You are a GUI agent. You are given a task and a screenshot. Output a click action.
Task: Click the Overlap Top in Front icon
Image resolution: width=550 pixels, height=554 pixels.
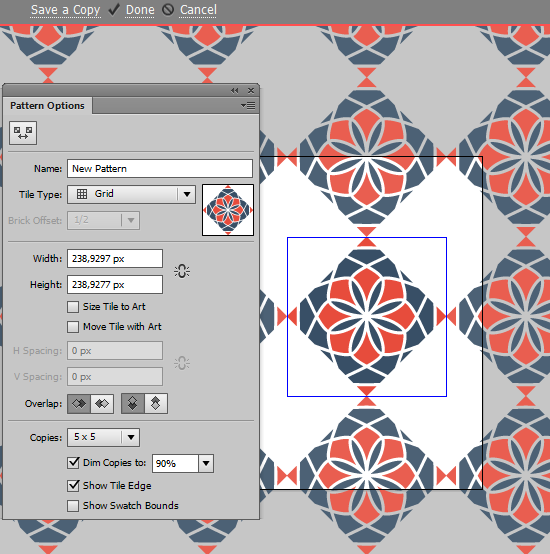pyautogui.click(x=133, y=403)
